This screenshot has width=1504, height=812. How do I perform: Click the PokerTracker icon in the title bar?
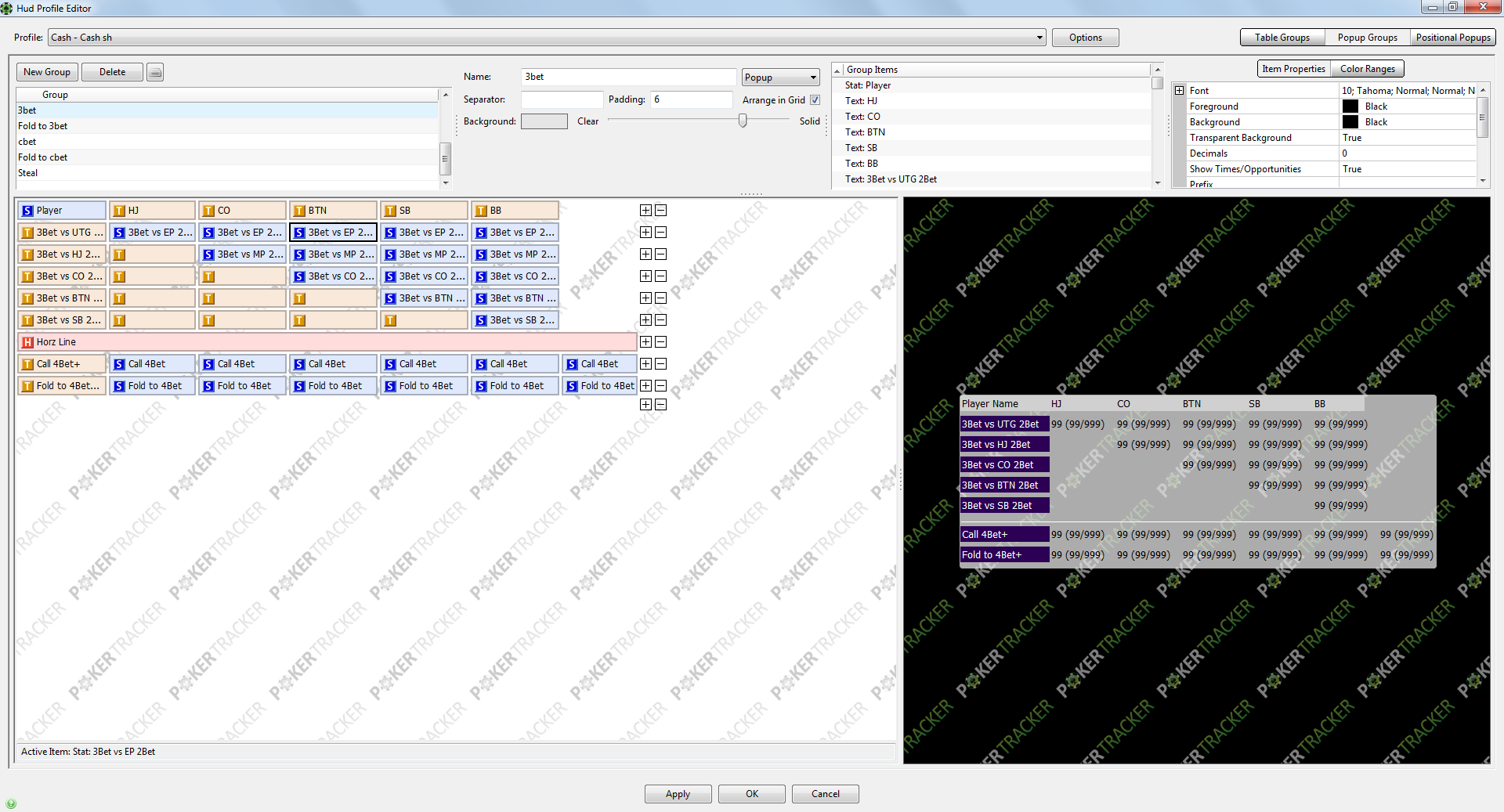click(7, 8)
